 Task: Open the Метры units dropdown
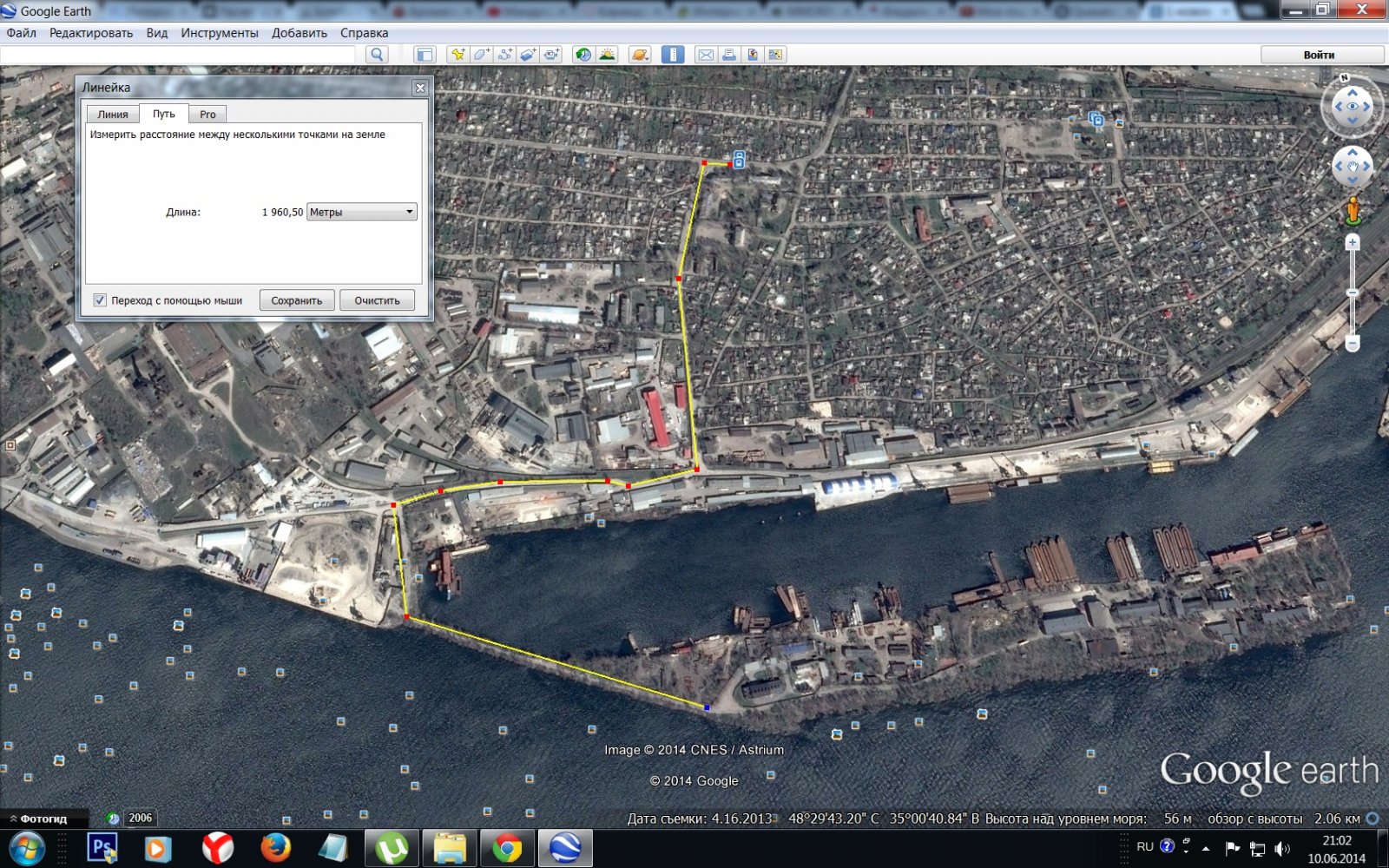point(362,212)
